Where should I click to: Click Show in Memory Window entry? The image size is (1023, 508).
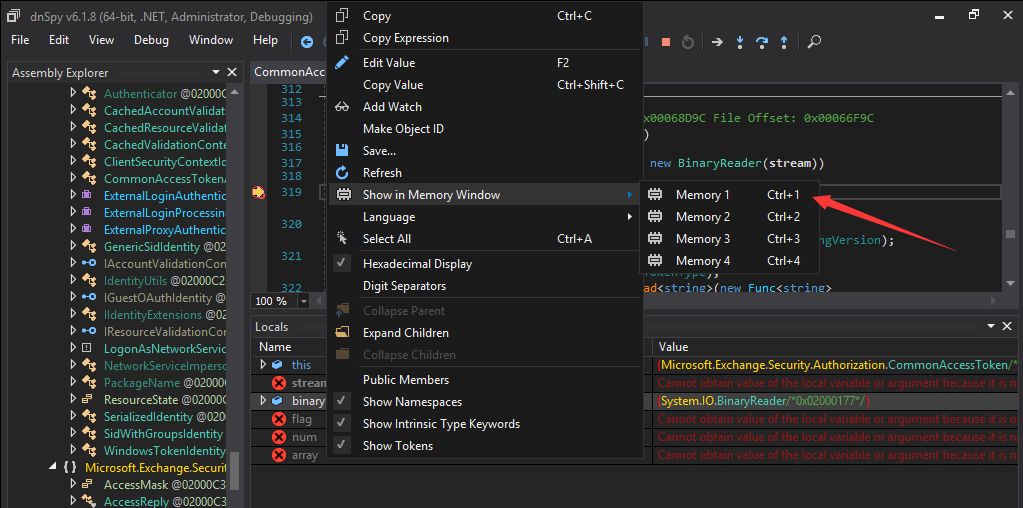[485, 194]
